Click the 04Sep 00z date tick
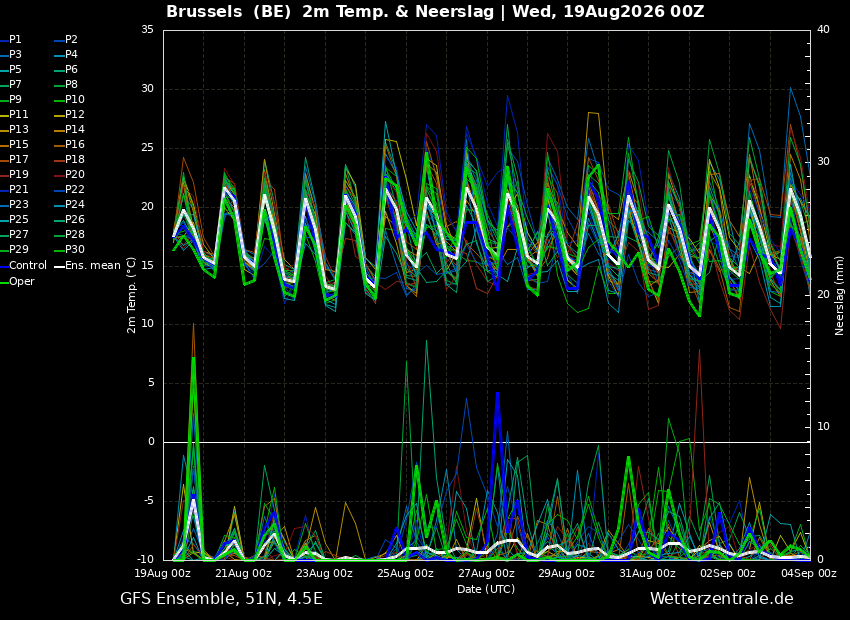This screenshot has height=620, width=850. tap(809, 573)
